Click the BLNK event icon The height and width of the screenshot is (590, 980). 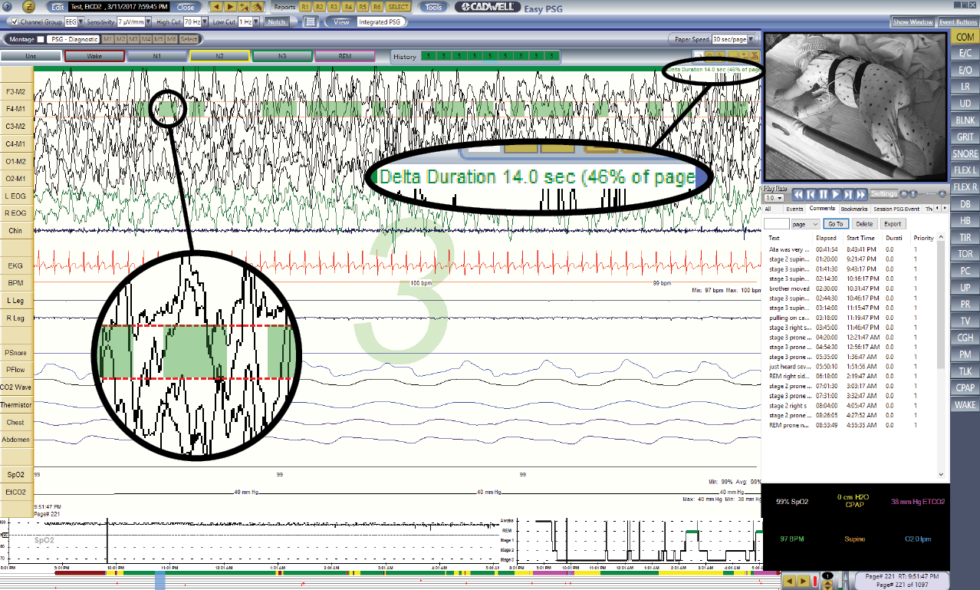click(964, 120)
